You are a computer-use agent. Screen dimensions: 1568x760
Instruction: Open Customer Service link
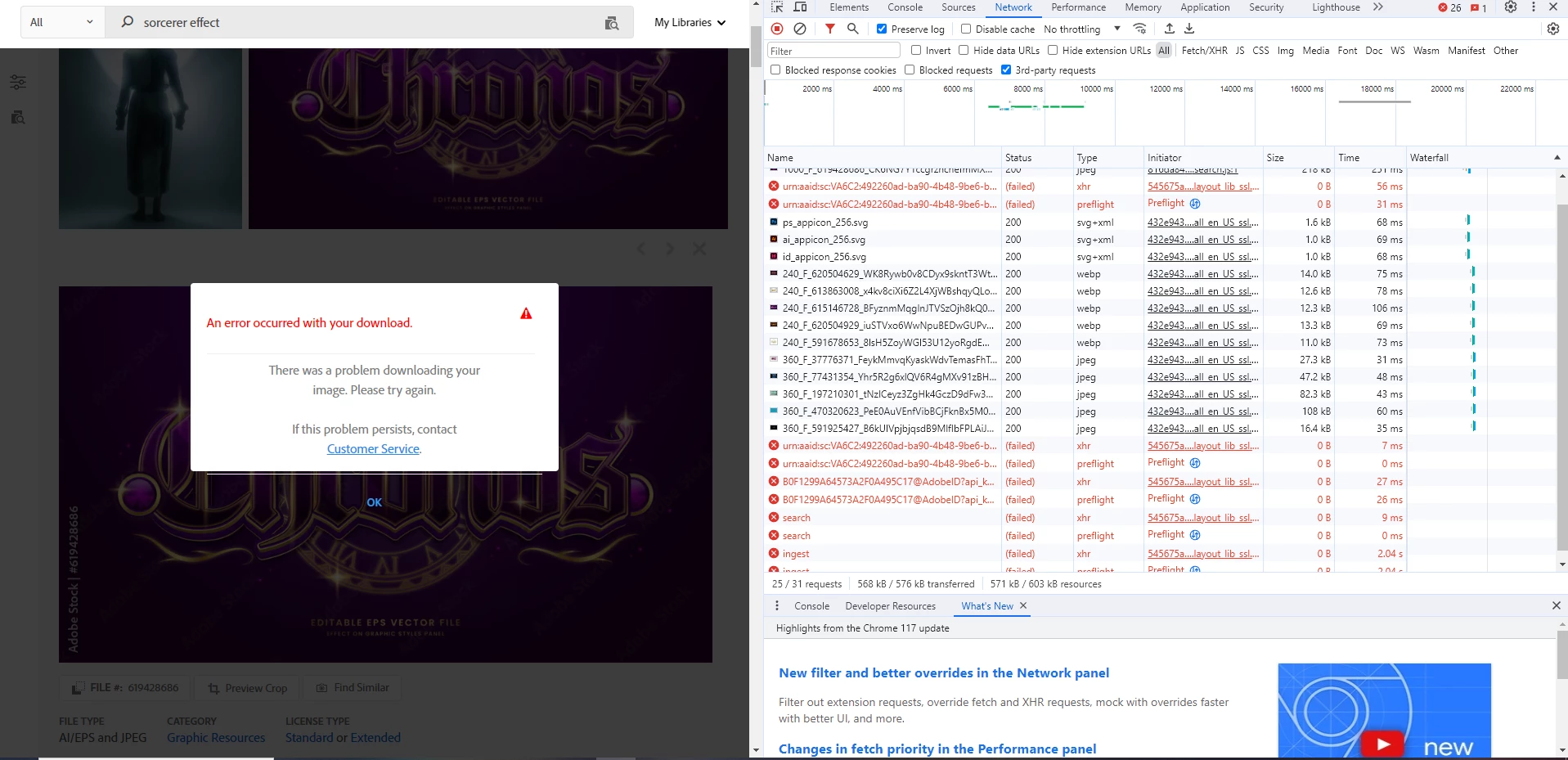point(373,448)
